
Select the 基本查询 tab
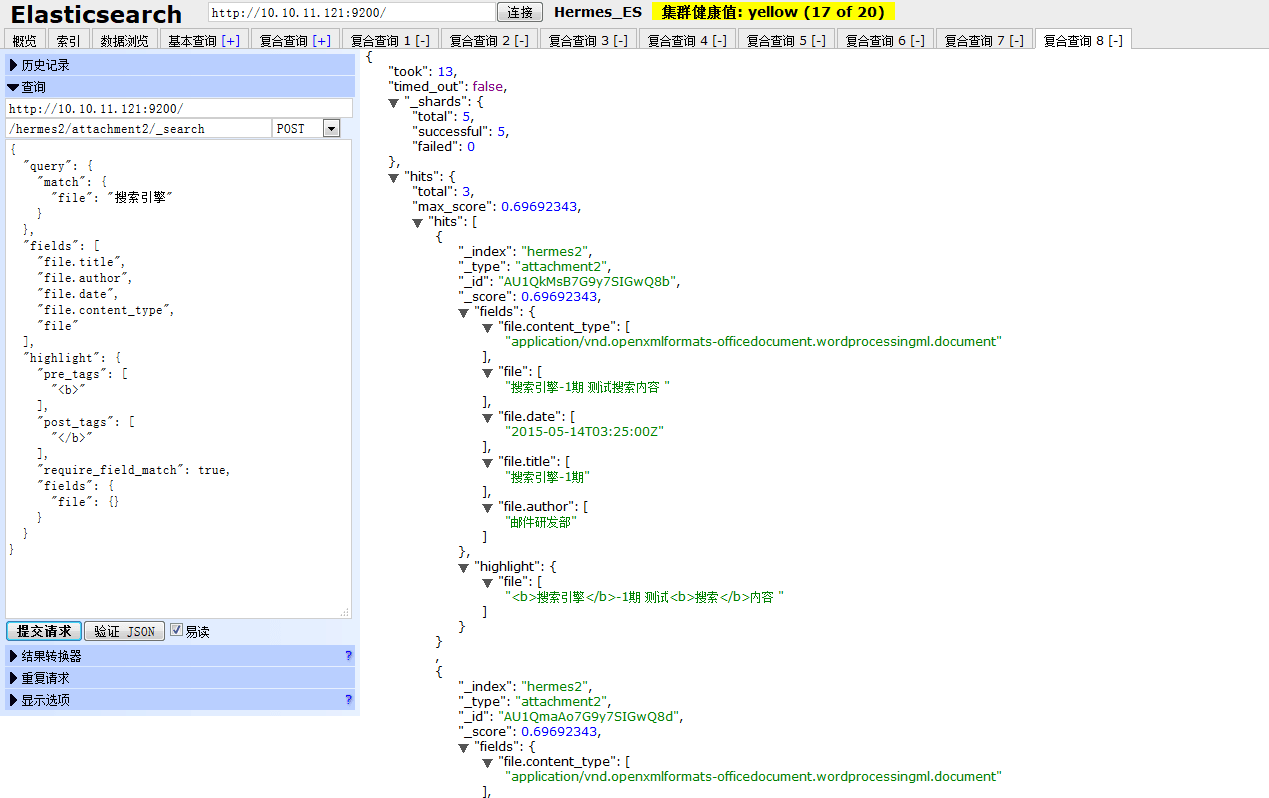204,40
